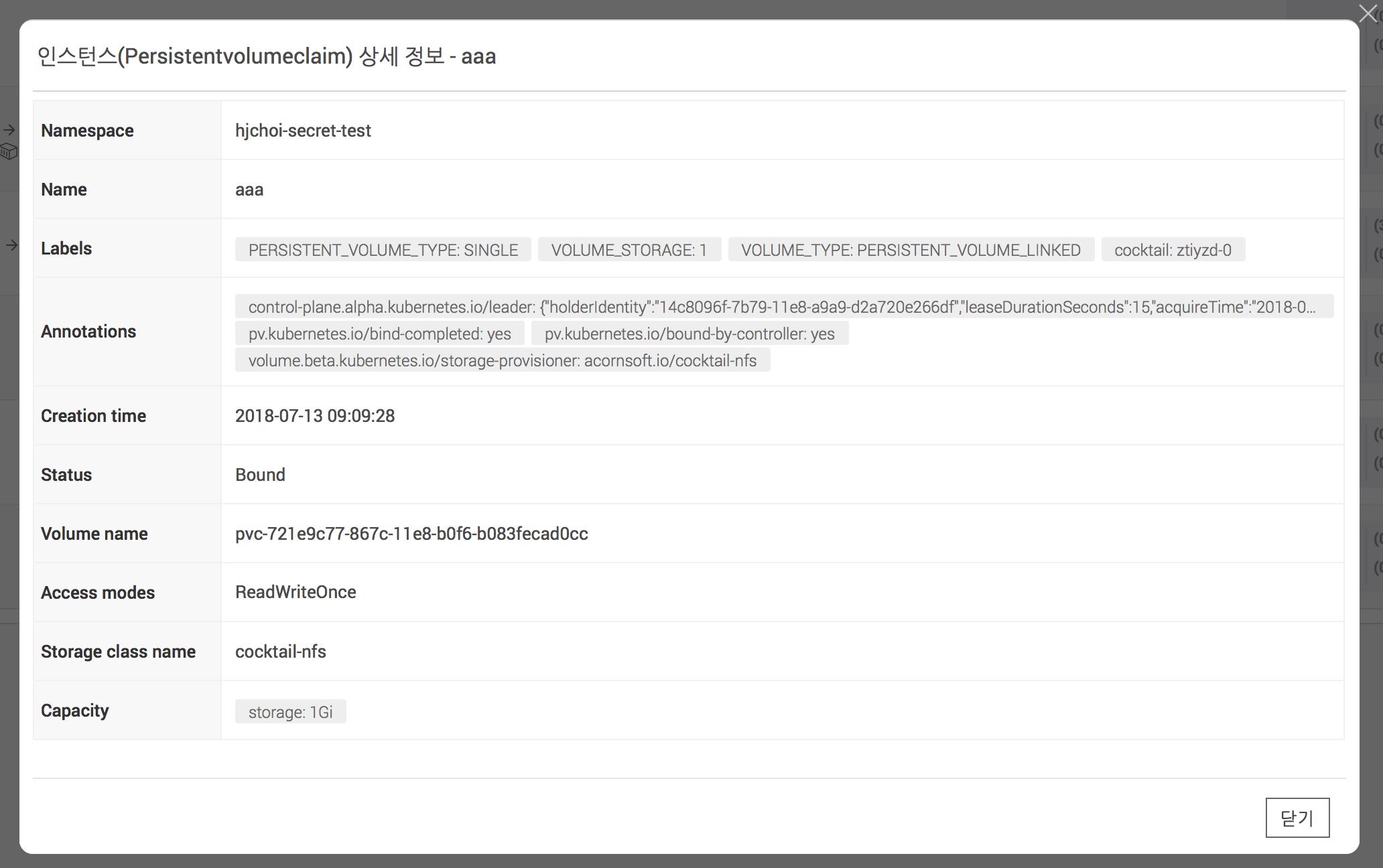
Task: Click the cube icon on left edge
Action: tap(9, 152)
